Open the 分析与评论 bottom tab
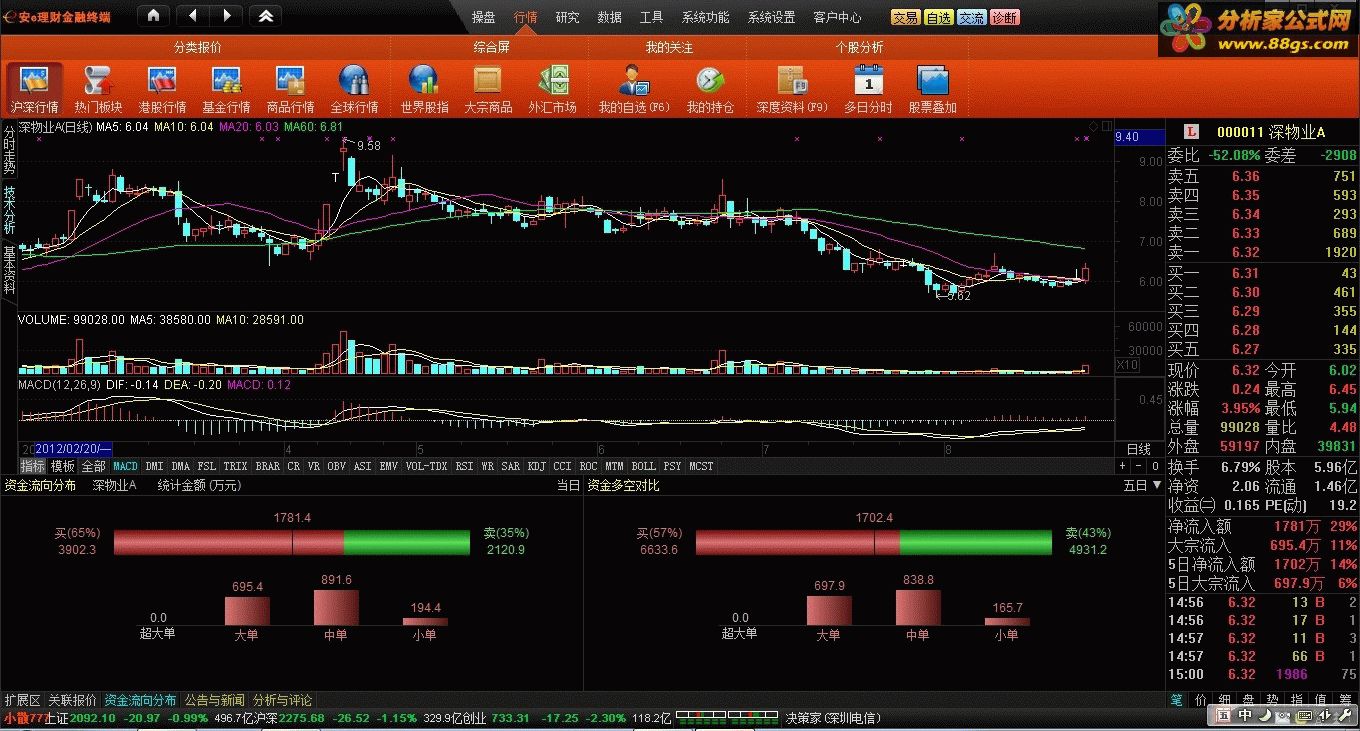The height and width of the screenshot is (731, 1360). 283,700
